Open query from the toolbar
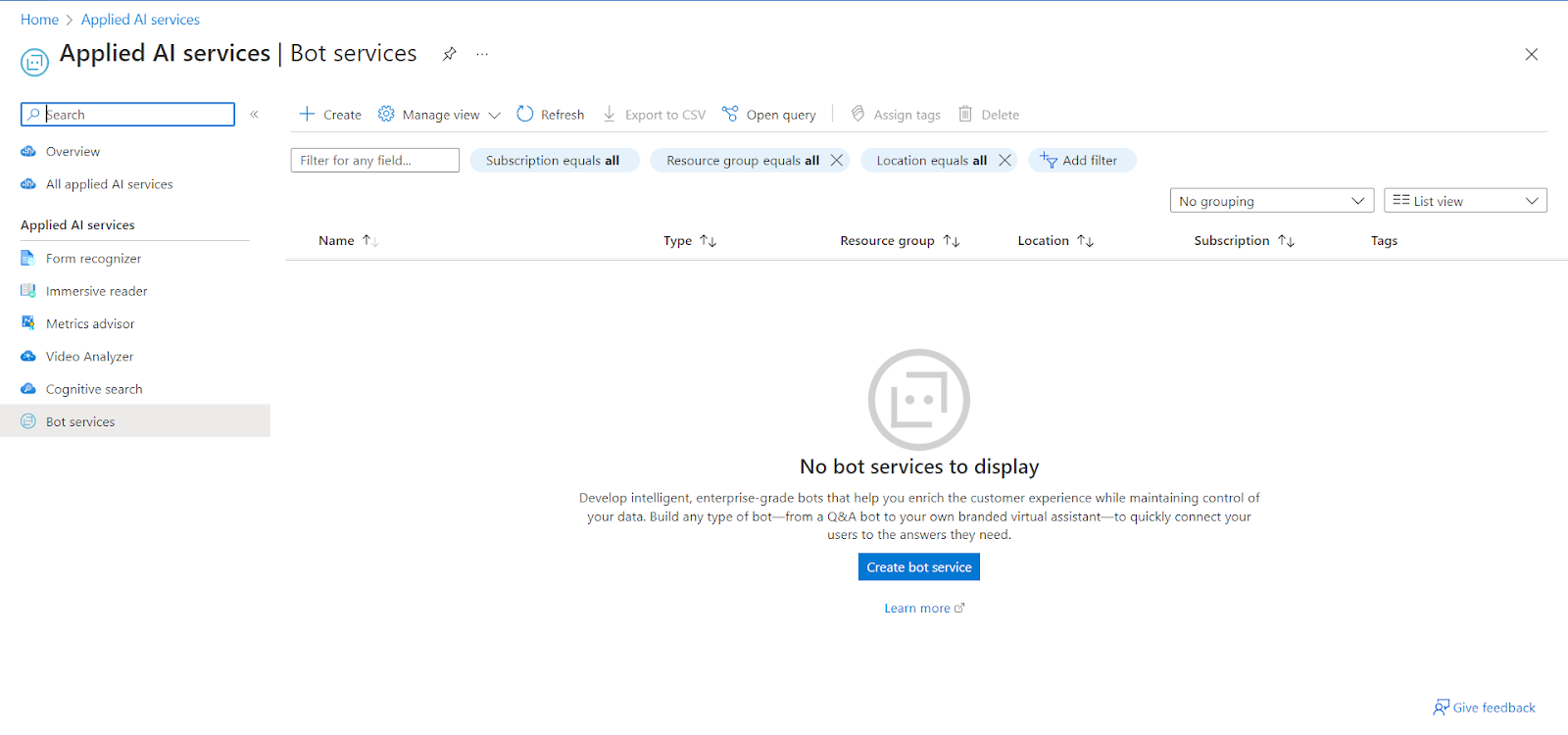Viewport: 1568px width, 735px height. pos(769,115)
